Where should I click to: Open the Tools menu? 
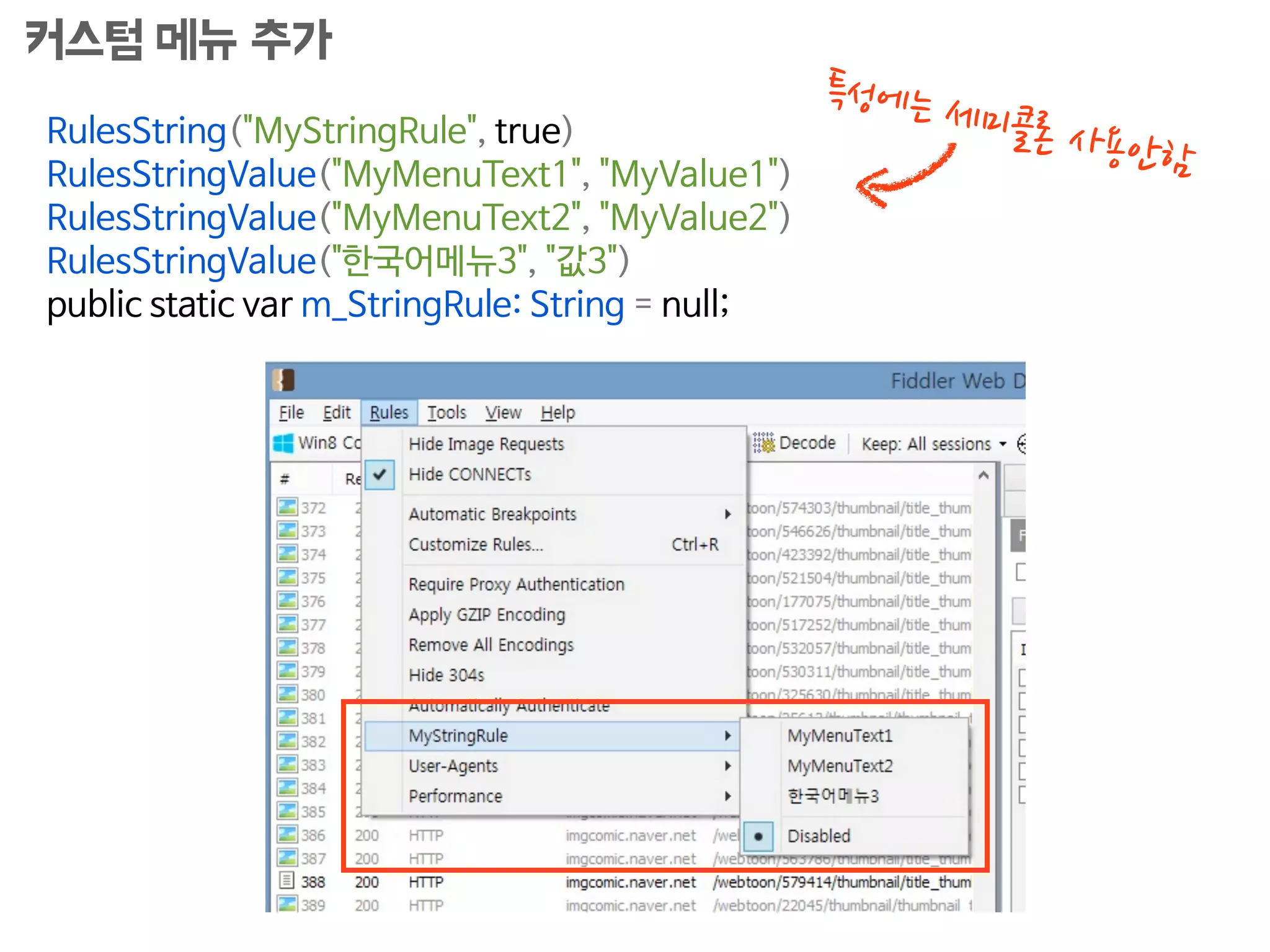(446, 413)
